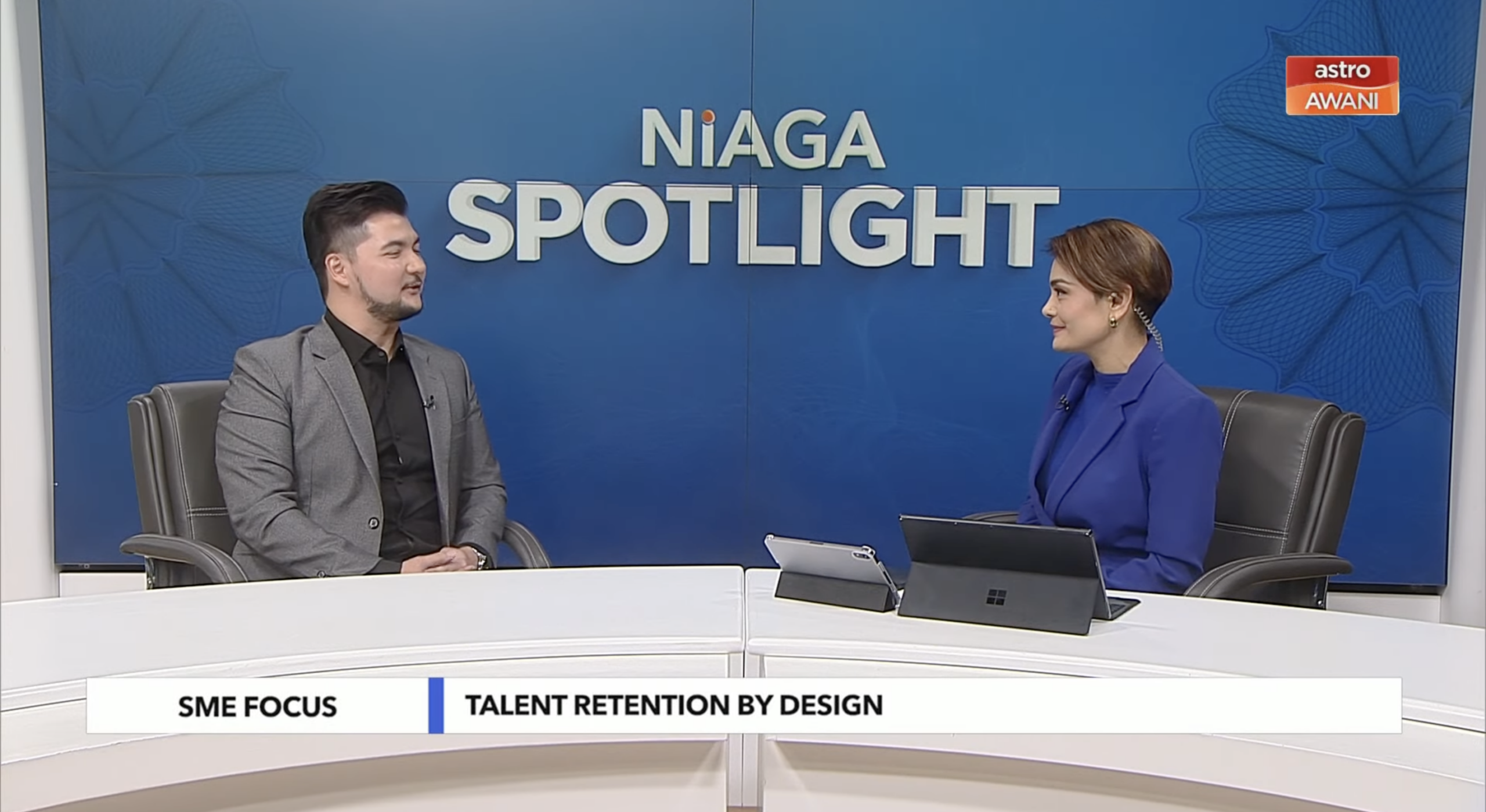Click the SME FOCUS label in lower-third
Screen dimensions: 1486x812
(257, 706)
